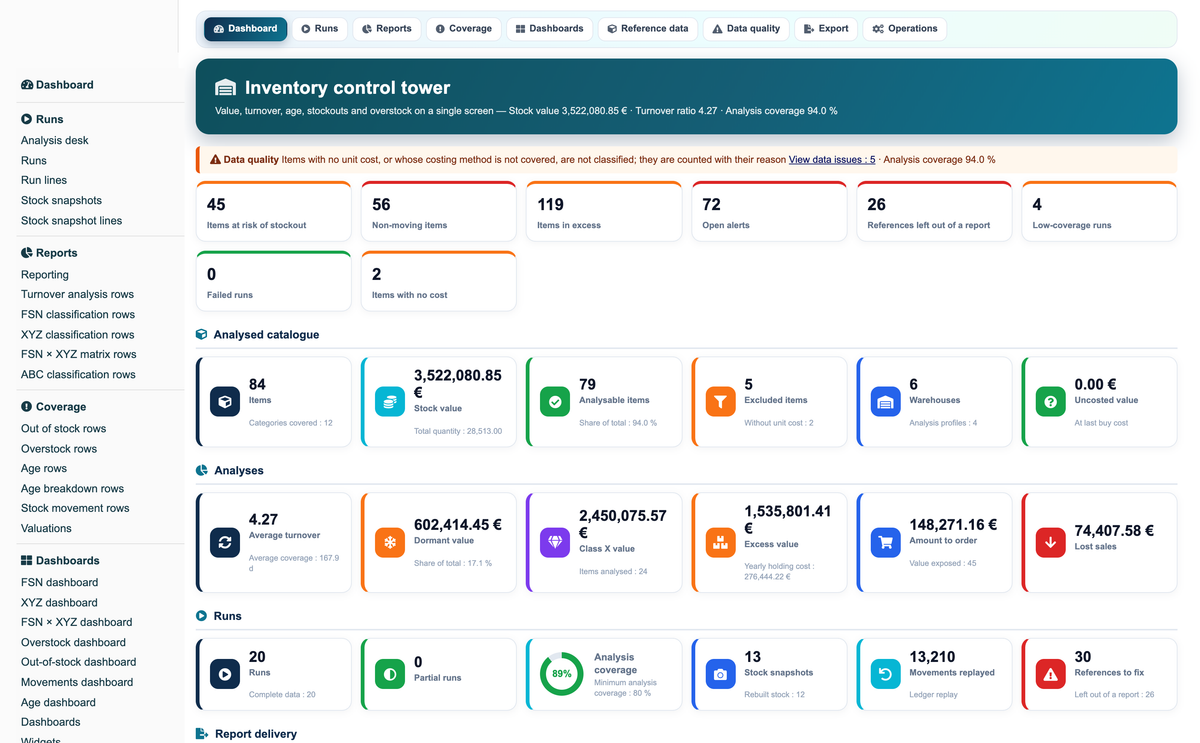
Task: Open the Export tab
Action: pos(826,29)
